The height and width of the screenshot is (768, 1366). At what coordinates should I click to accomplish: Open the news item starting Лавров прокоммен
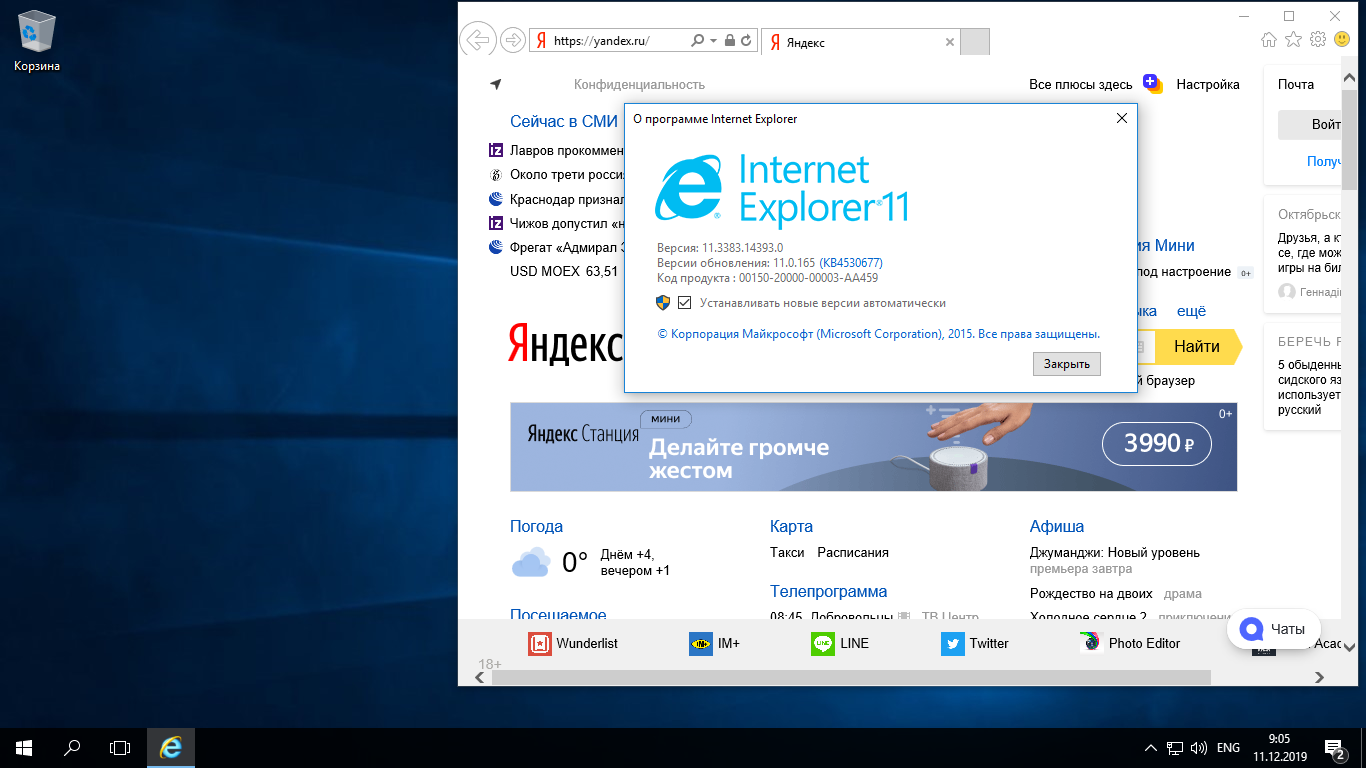pyautogui.click(x=567, y=151)
